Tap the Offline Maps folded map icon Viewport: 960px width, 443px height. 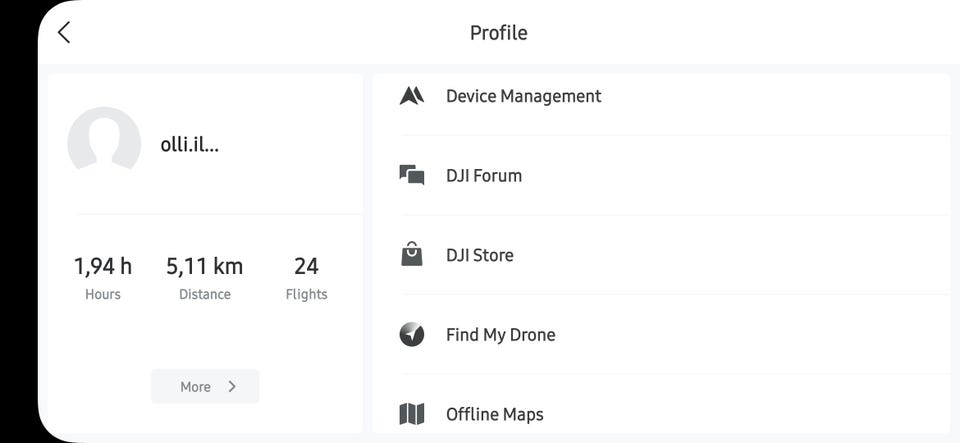pos(411,414)
